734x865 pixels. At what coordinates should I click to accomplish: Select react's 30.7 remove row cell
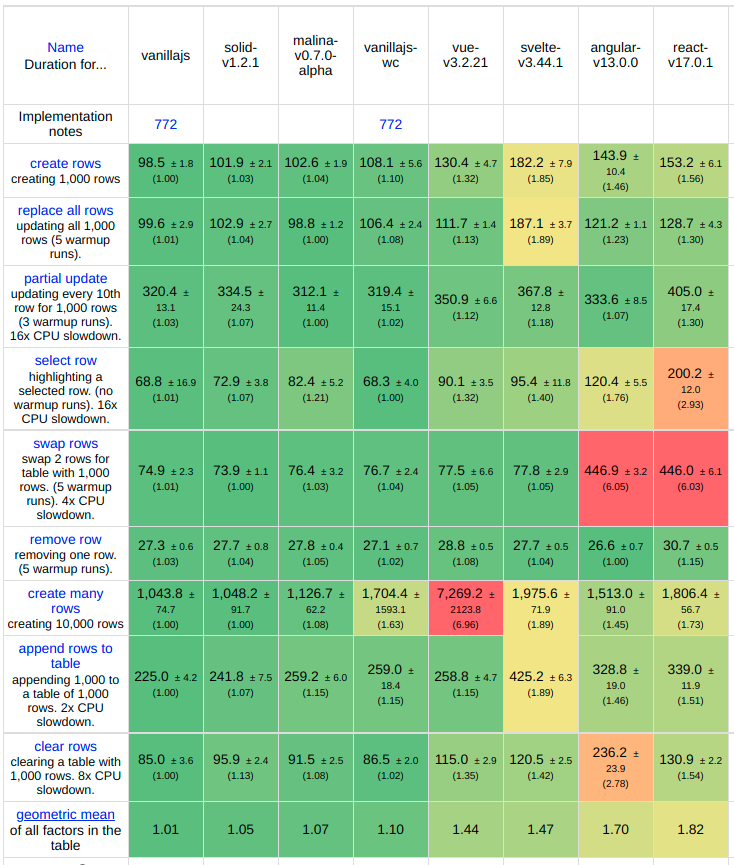pyautogui.click(x=690, y=553)
